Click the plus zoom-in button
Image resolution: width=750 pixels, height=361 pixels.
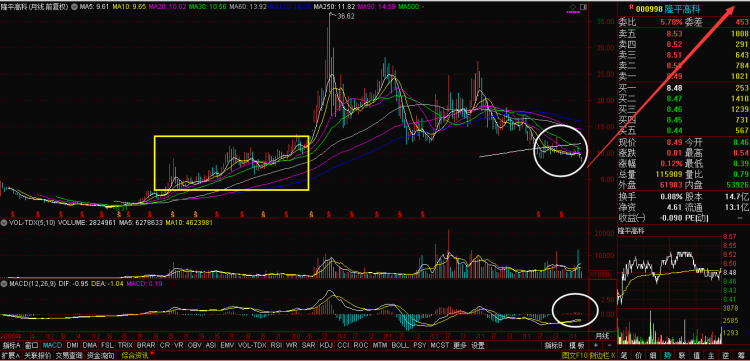[x=596, y=345]
